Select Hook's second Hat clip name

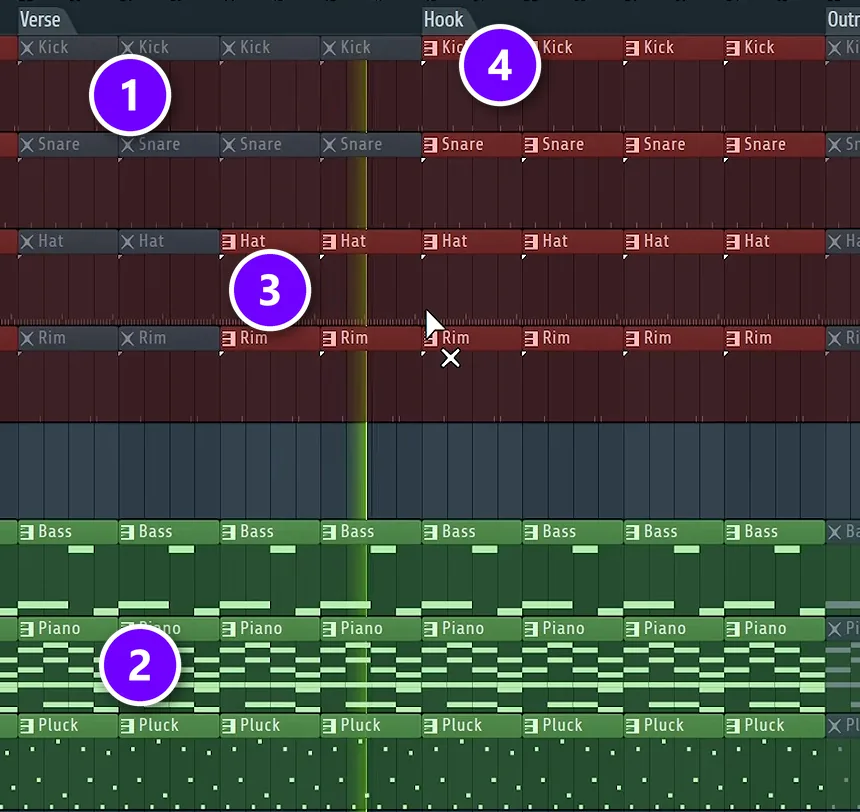click(555, 241)
